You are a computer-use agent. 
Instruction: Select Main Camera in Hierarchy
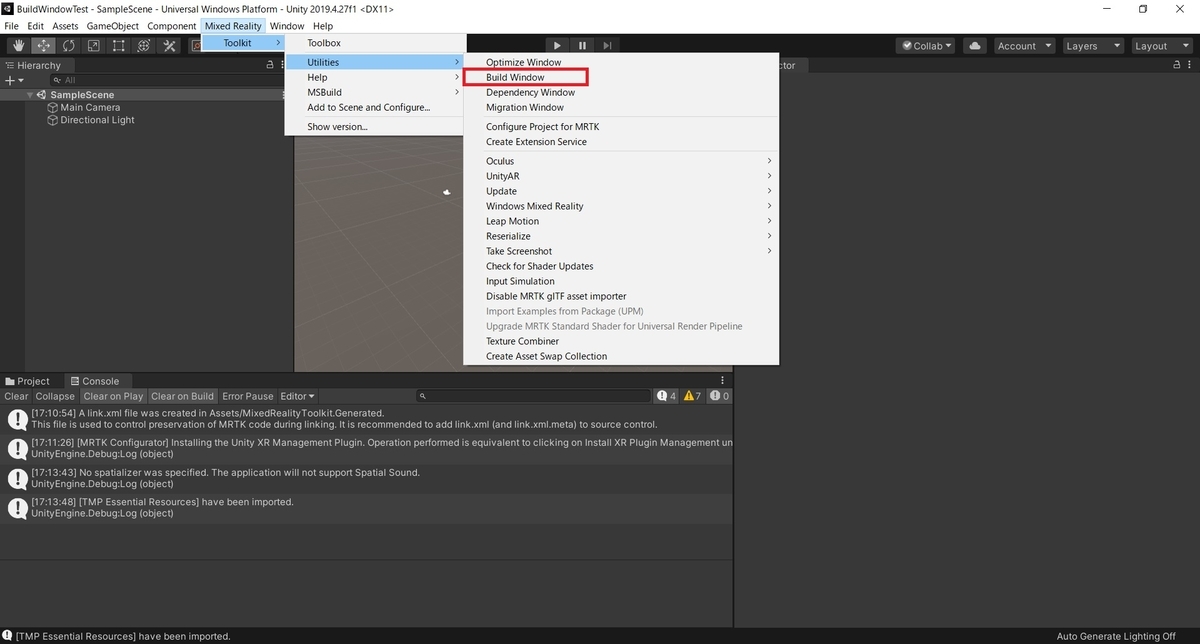90,107
